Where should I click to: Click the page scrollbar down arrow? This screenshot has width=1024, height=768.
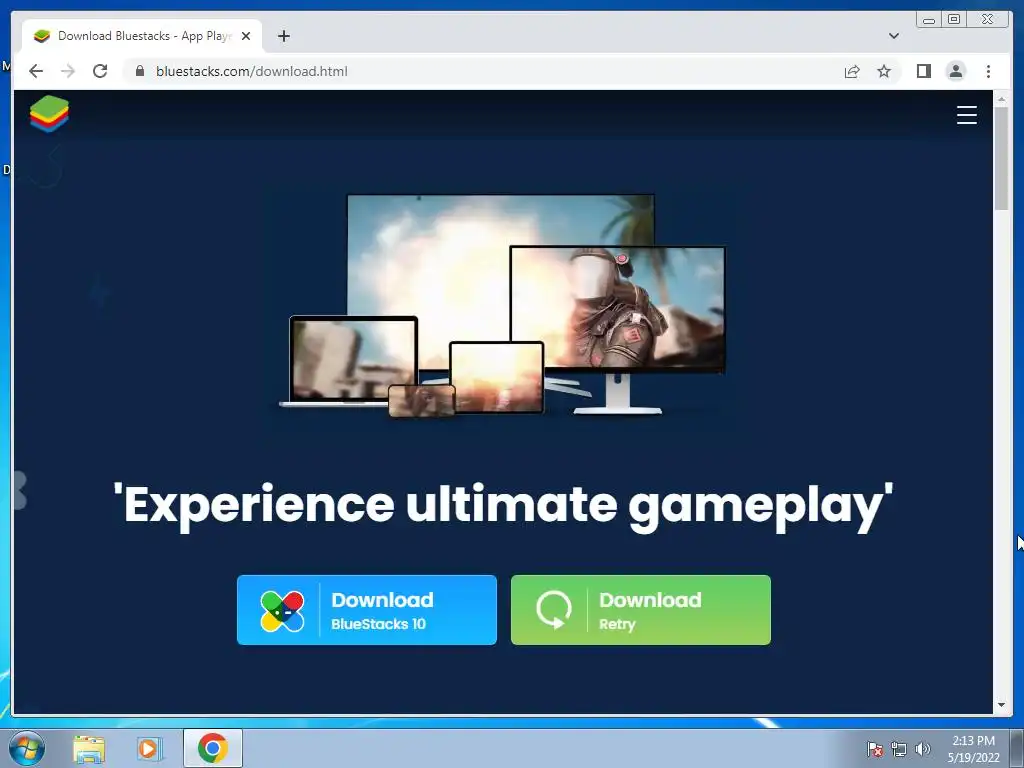pyautogui.click(x=1001, y=705)
